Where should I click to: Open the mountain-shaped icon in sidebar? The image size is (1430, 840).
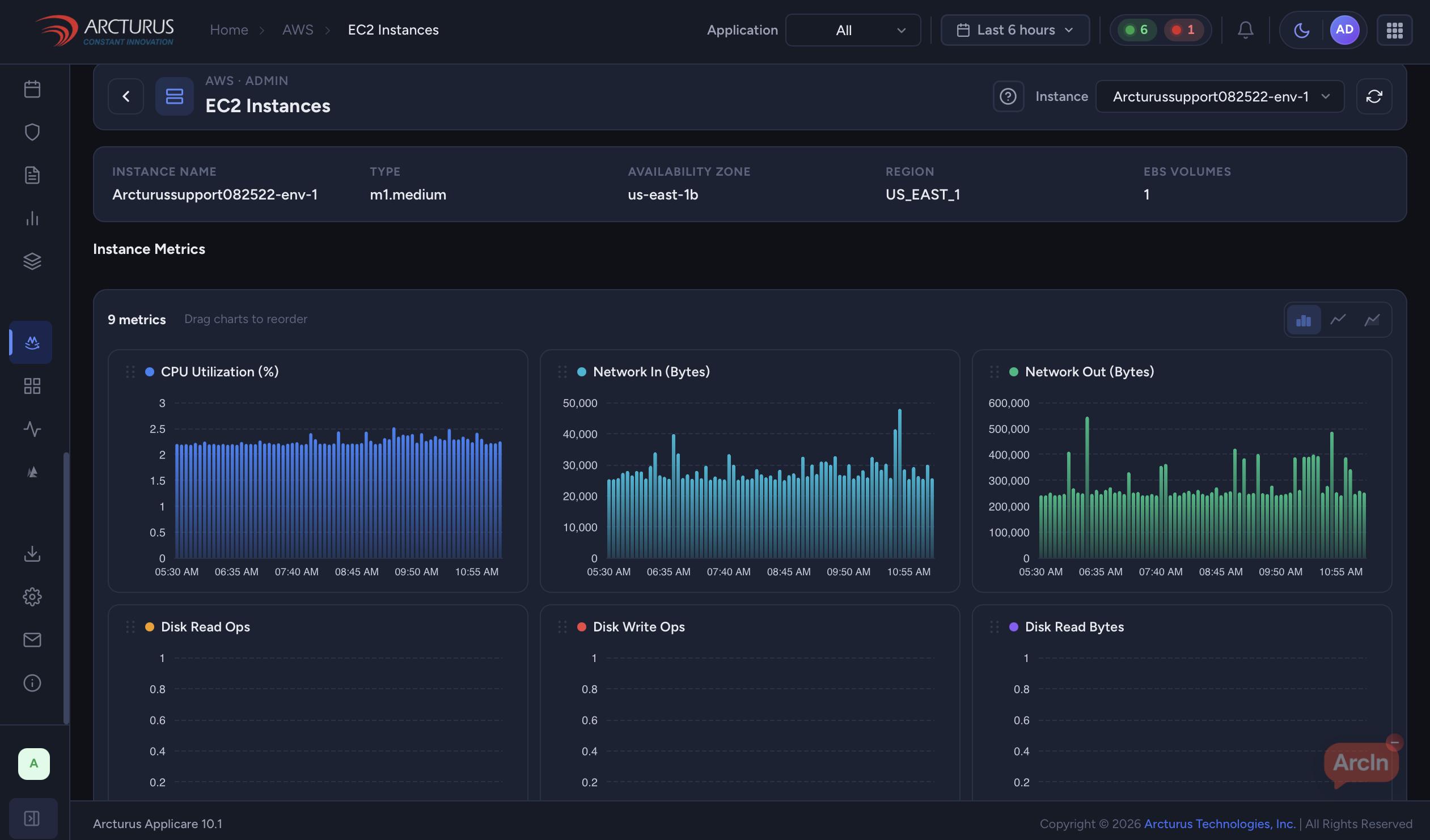tap(32, 473)
